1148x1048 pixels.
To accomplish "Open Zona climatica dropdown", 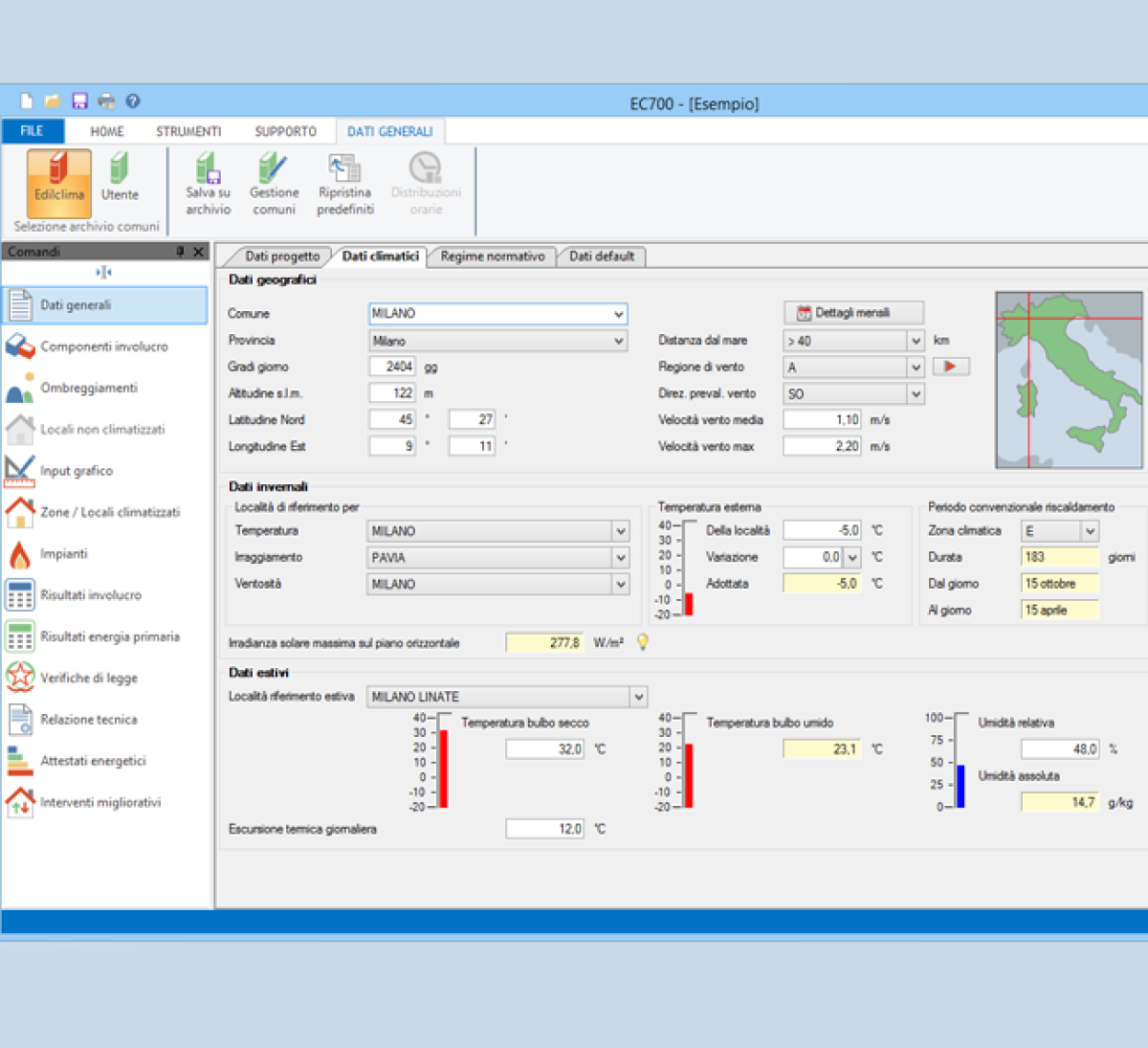I will [1090, 531].
